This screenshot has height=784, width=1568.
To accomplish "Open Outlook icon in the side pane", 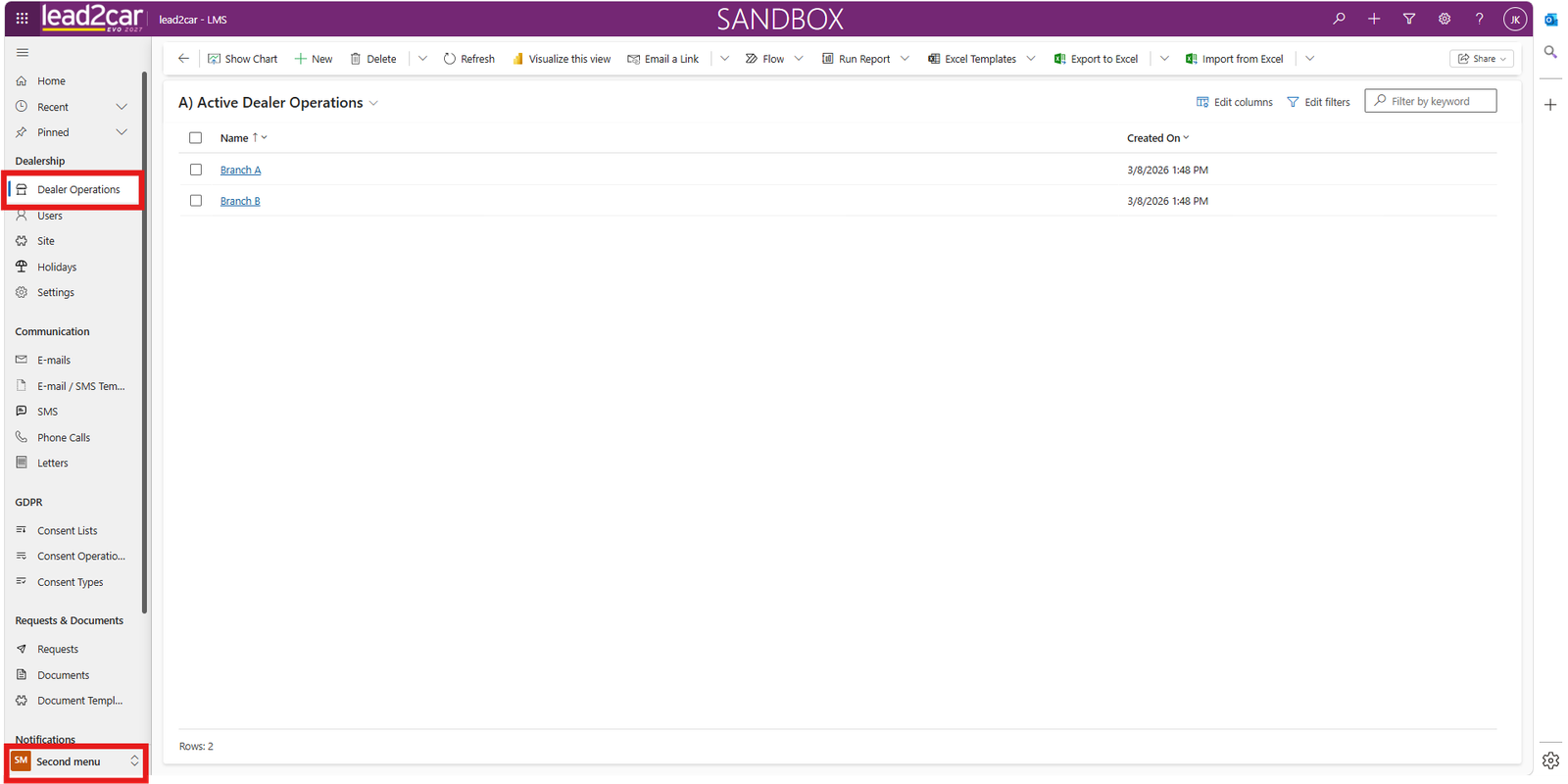I will 1550,20.
